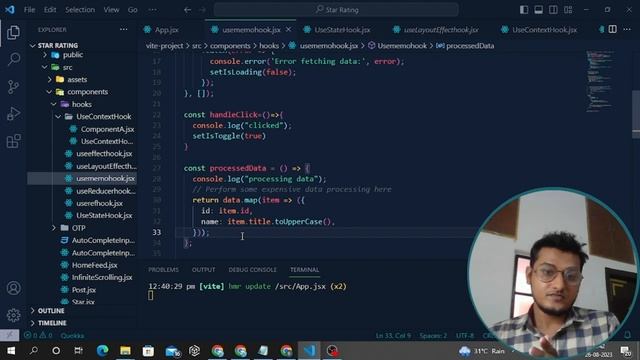Click errors and warnings status indicator
Image resolution: width=640 pixels, height=360 pixels.
[x=38, y=336]
